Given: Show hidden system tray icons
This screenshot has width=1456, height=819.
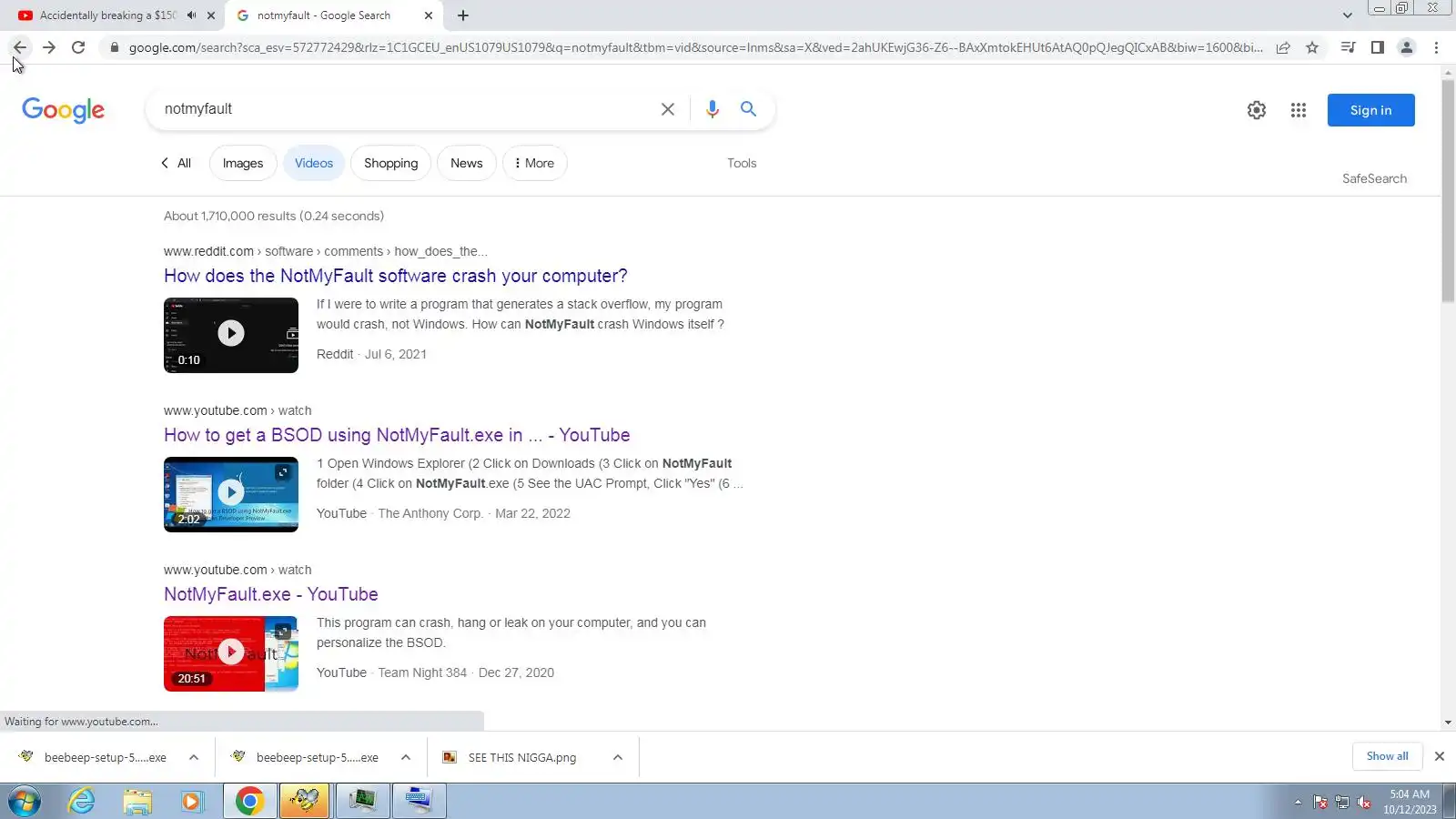Looking at the screenshot, I should tap(1298, 802).
